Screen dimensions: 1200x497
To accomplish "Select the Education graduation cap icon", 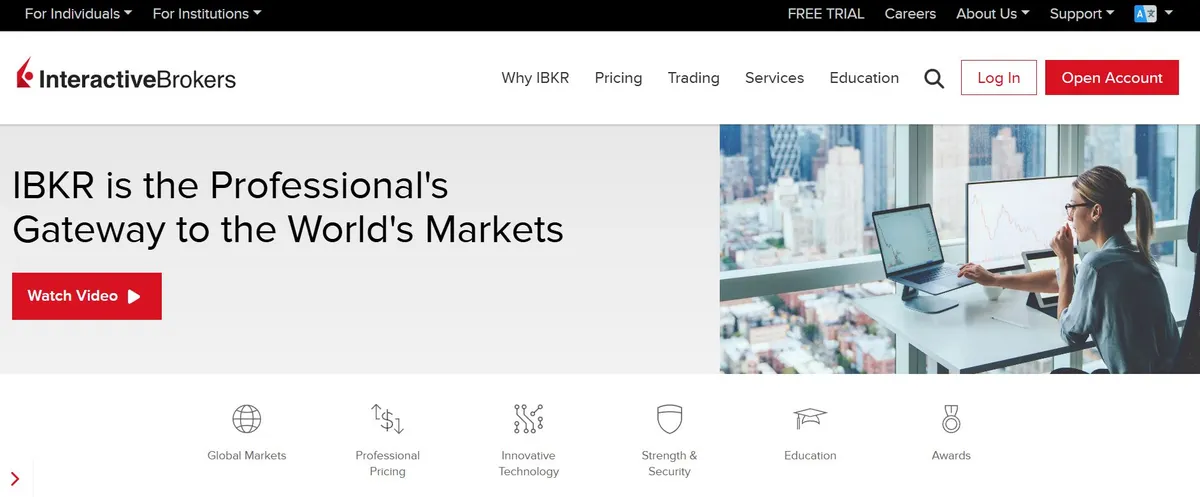I will pyautogui.click(x=810, y=418).
